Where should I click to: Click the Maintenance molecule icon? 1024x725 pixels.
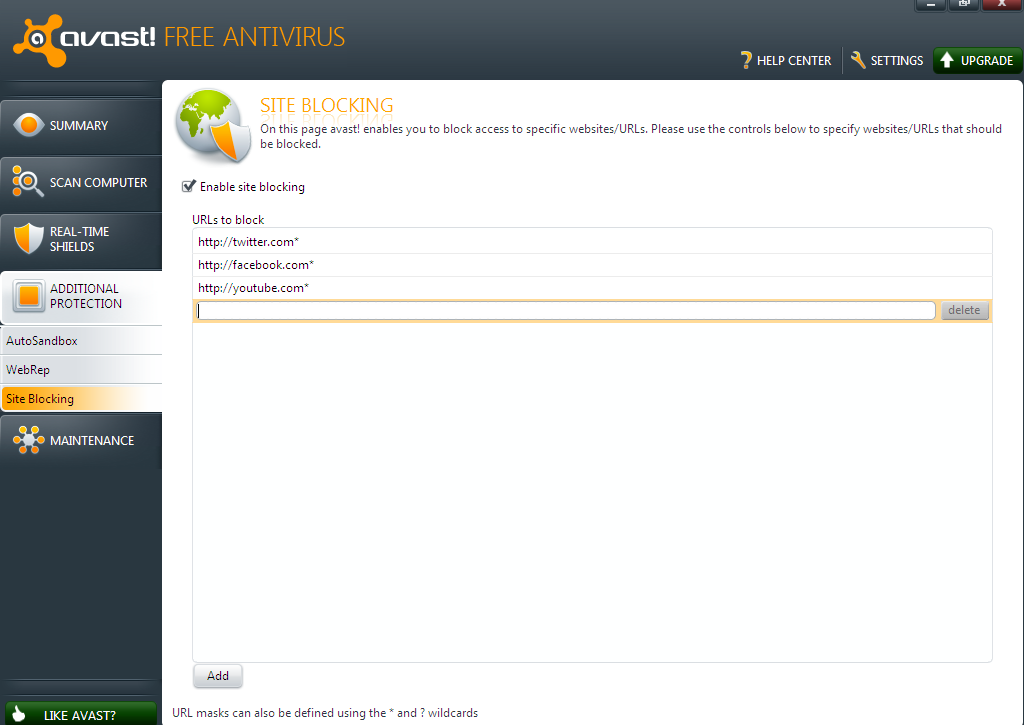(28, 440)
